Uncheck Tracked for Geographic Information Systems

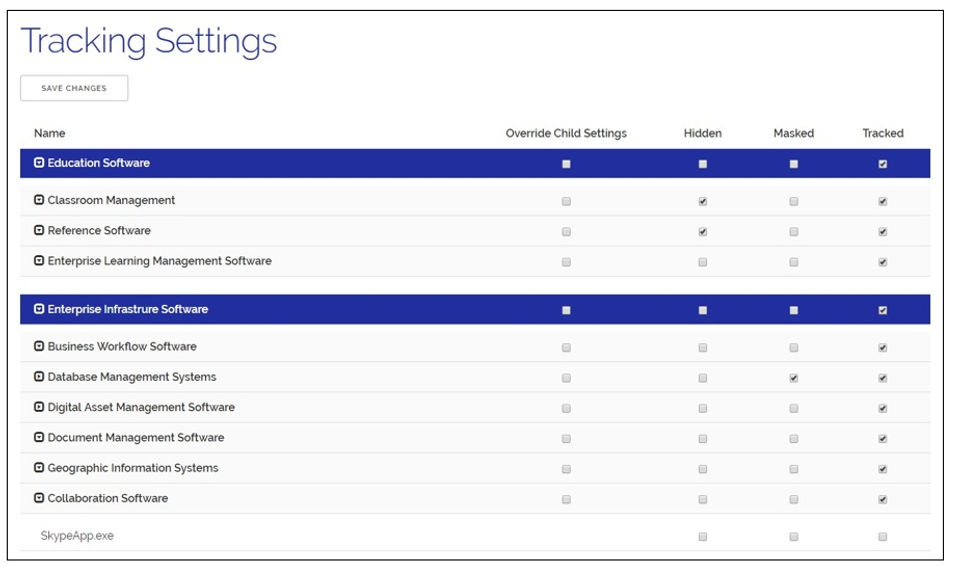[883, 469]
